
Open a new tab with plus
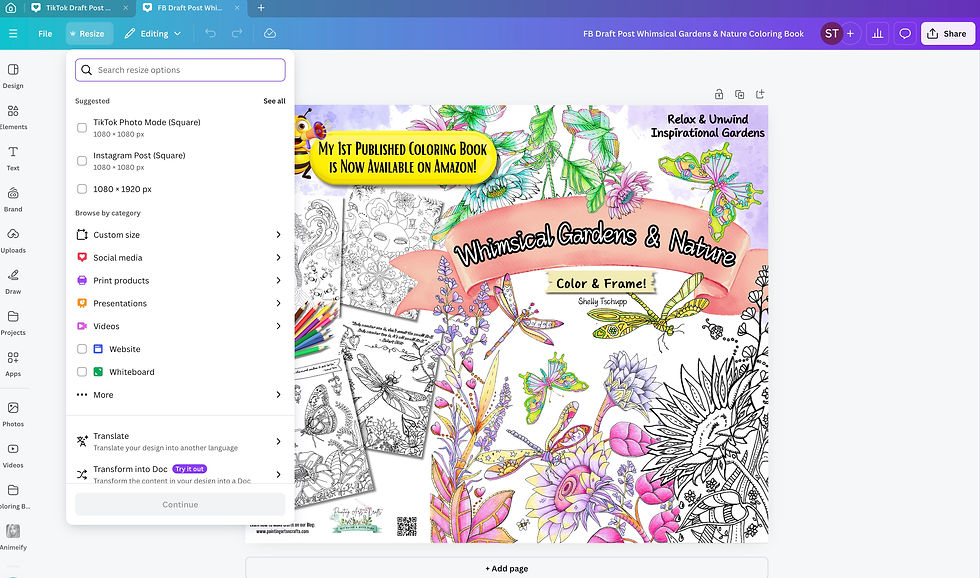point(261,7)
